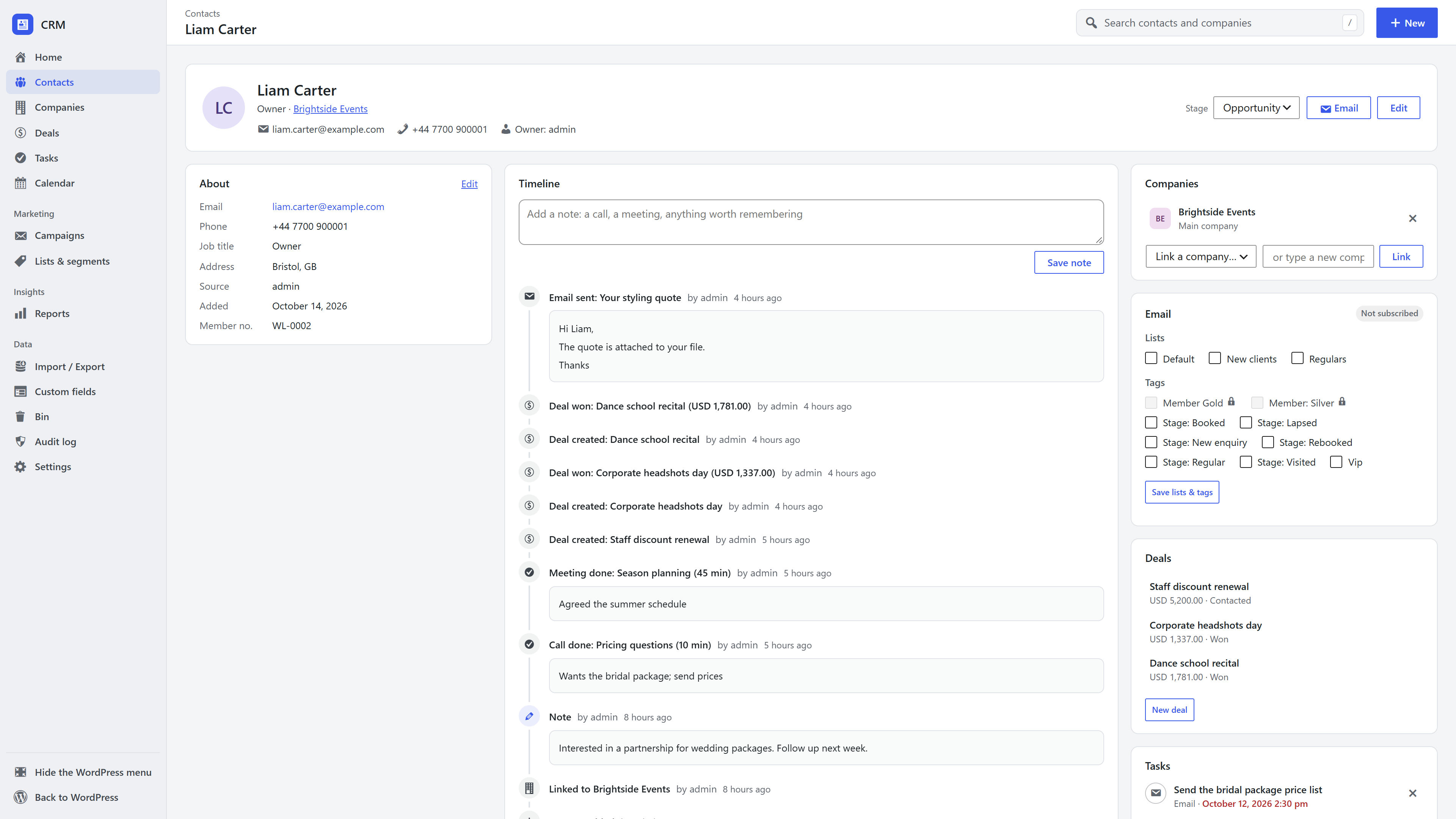The image size is (1456, 819).
Task: Focus the new company name field
Action: [1318, 257]
